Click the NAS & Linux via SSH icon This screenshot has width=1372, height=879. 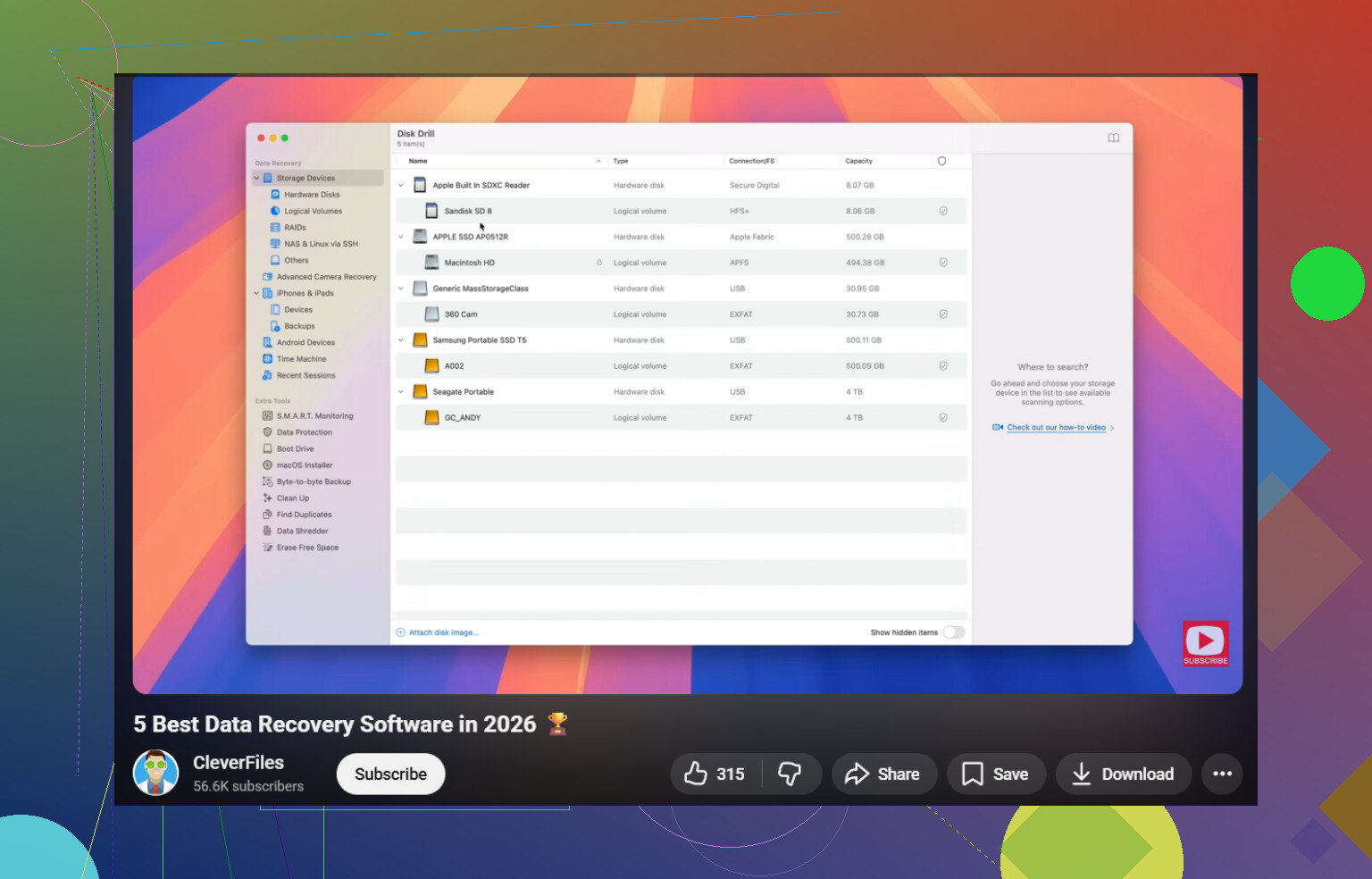(x=275, y=244)
